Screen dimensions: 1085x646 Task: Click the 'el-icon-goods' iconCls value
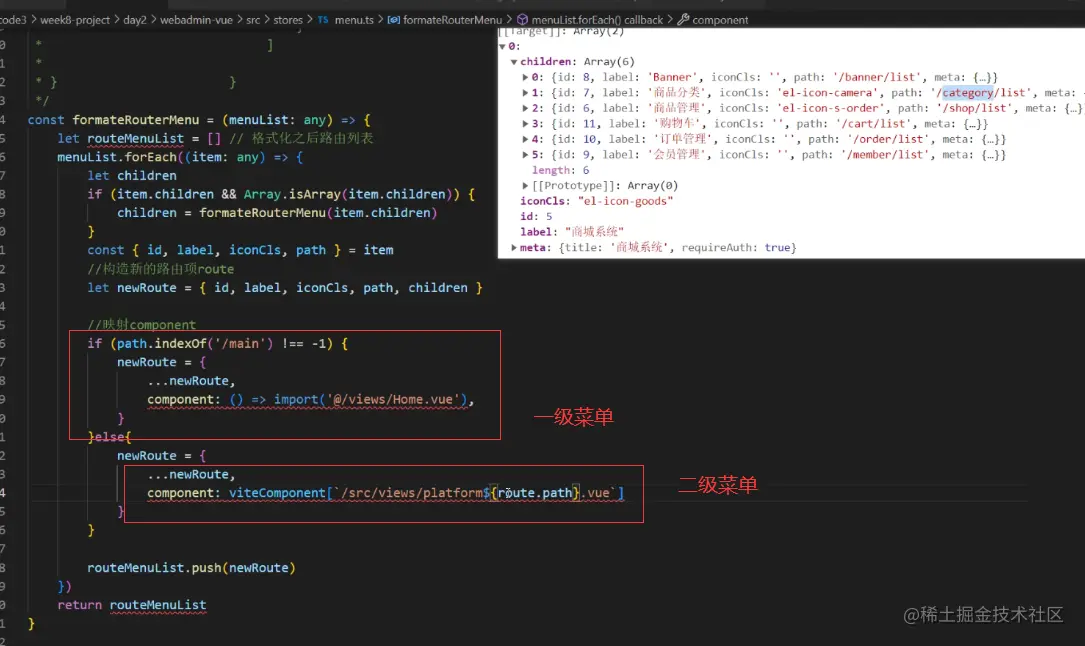[x=625, y=201]
